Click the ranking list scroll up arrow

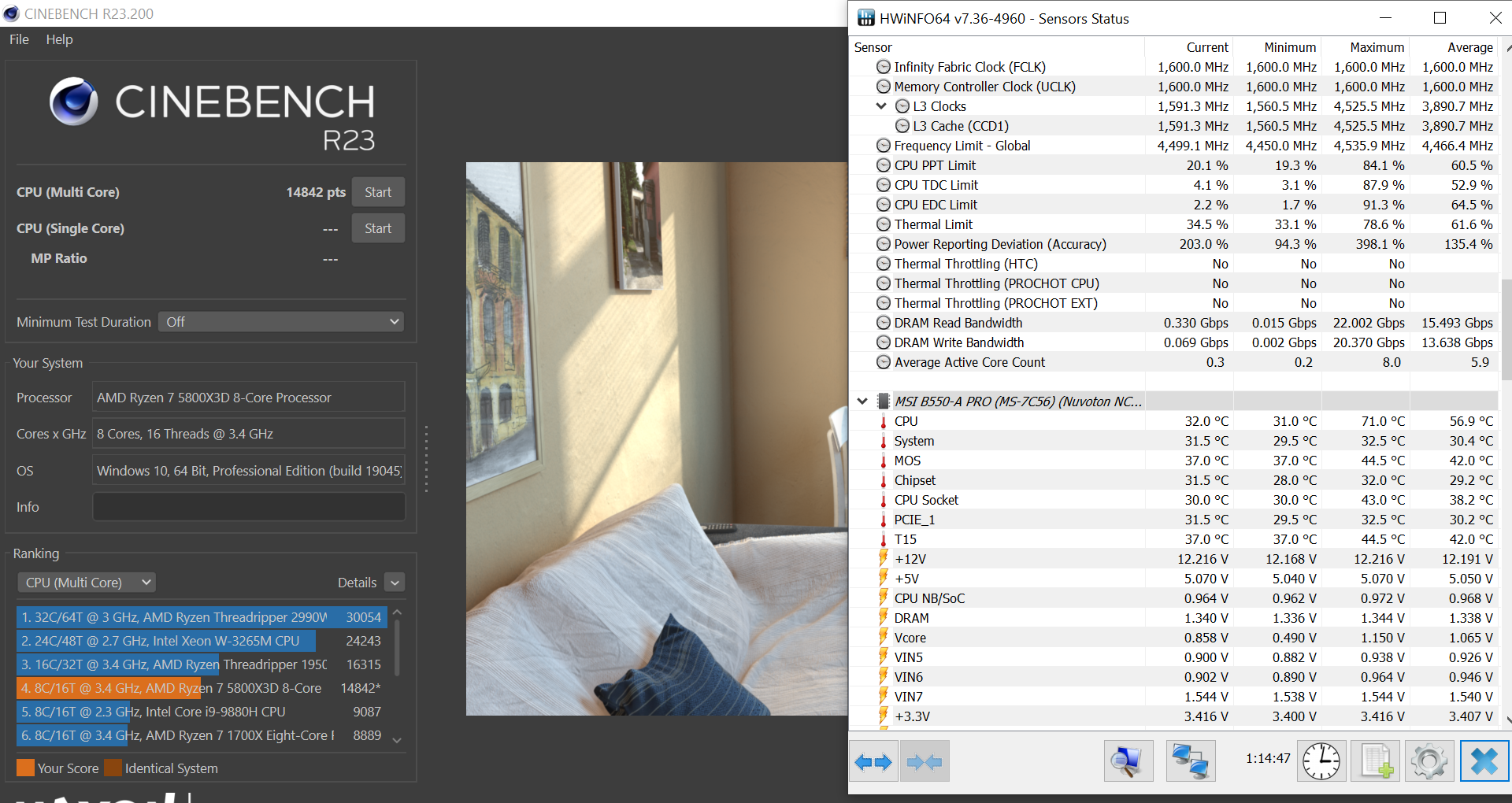pos(397,612)
